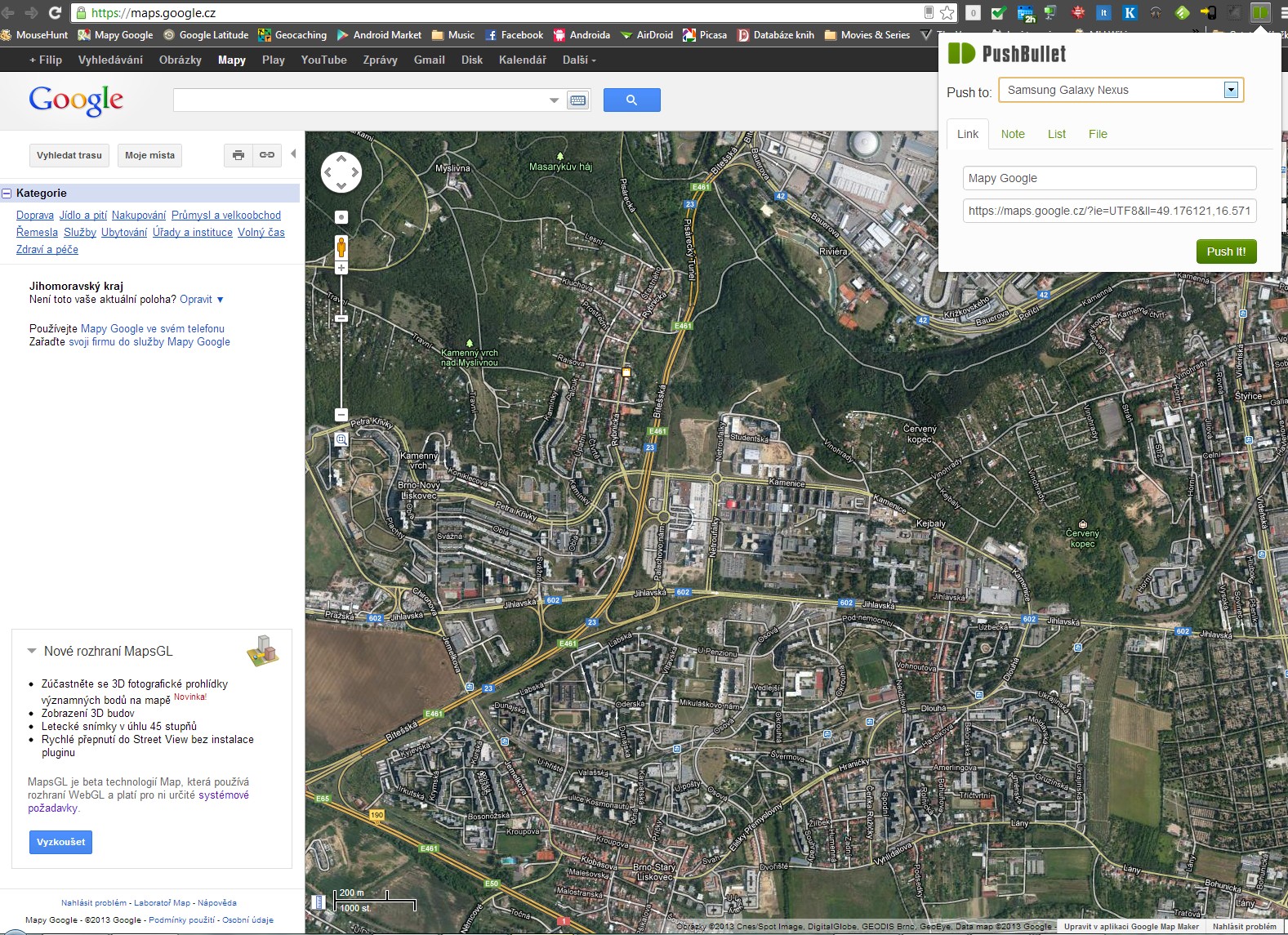Open Obrázky from the Google bar
1288x935 pixels.
pos(180,60)
